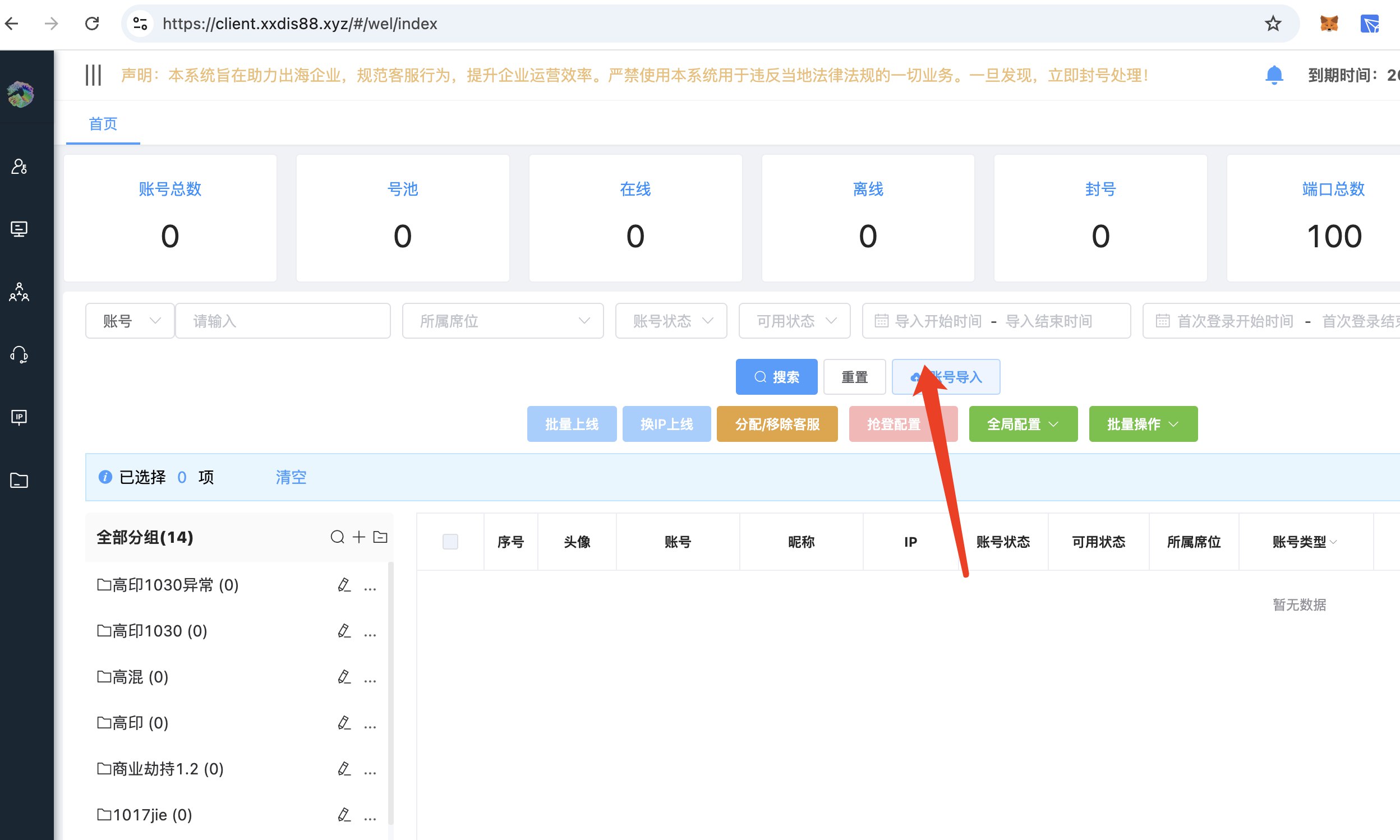Toggle sidebar collapse with three-bar icon
Screen dimensions: 1400x840
pos(93,75)
